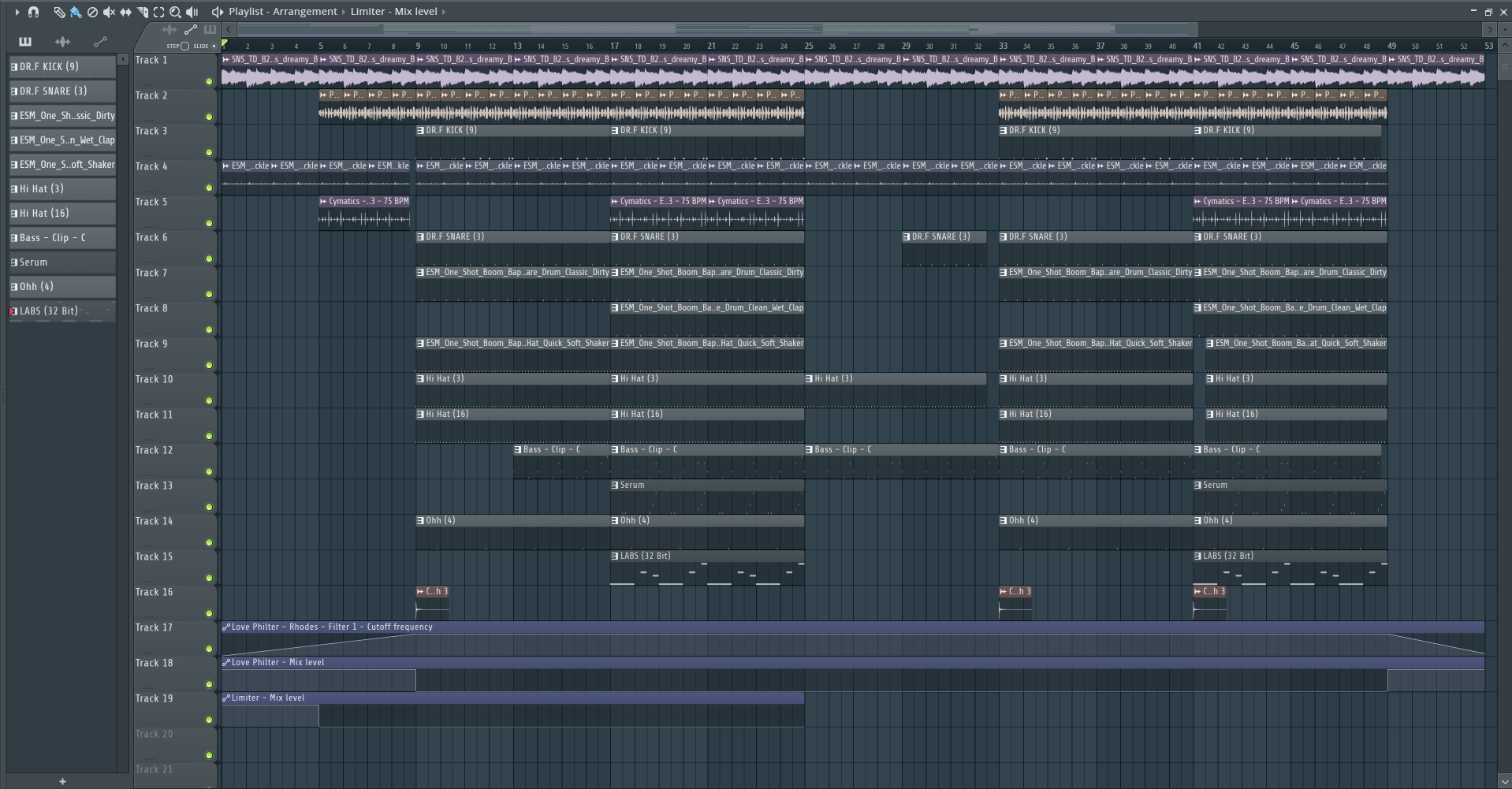The width and height of the screenshot is (1512, 789).
Task: Select LABS (32 Bit) pattern in picker
Action: 62,311
